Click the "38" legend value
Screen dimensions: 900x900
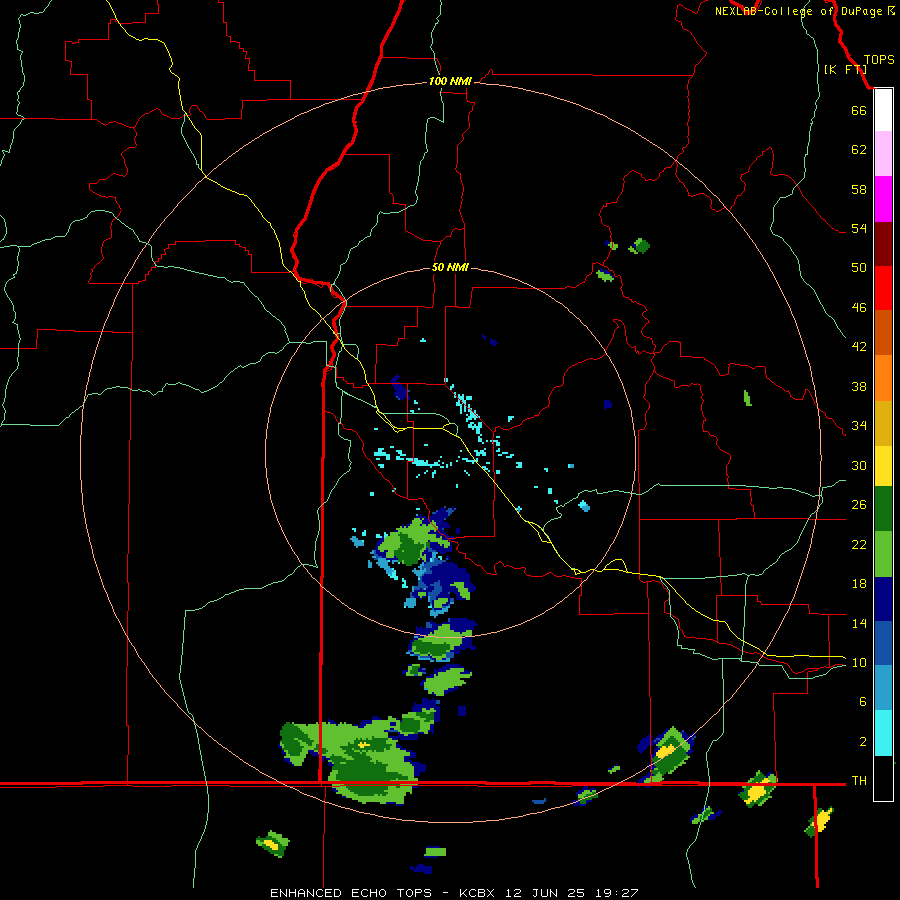(x=859, y=386)
